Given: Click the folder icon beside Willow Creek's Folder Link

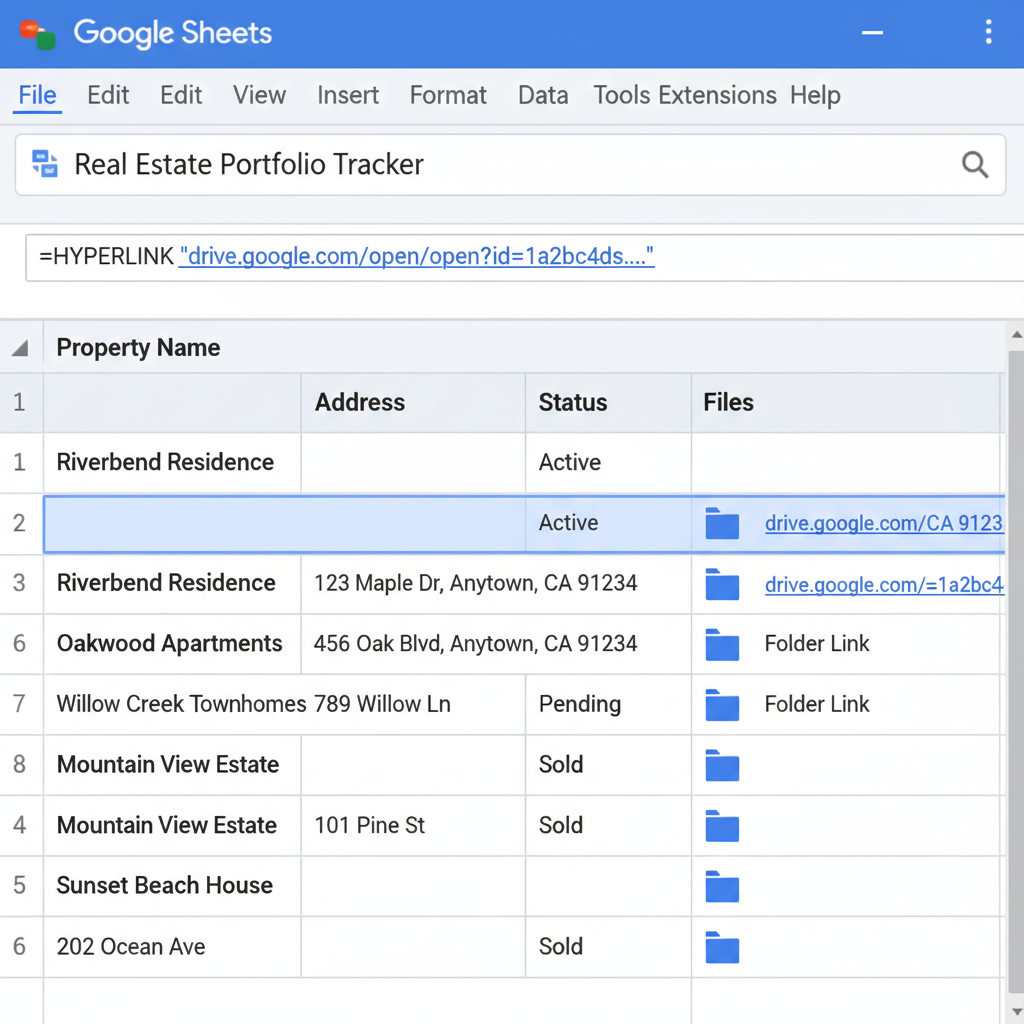Looking at the screenshot, I should pos(722,704).
